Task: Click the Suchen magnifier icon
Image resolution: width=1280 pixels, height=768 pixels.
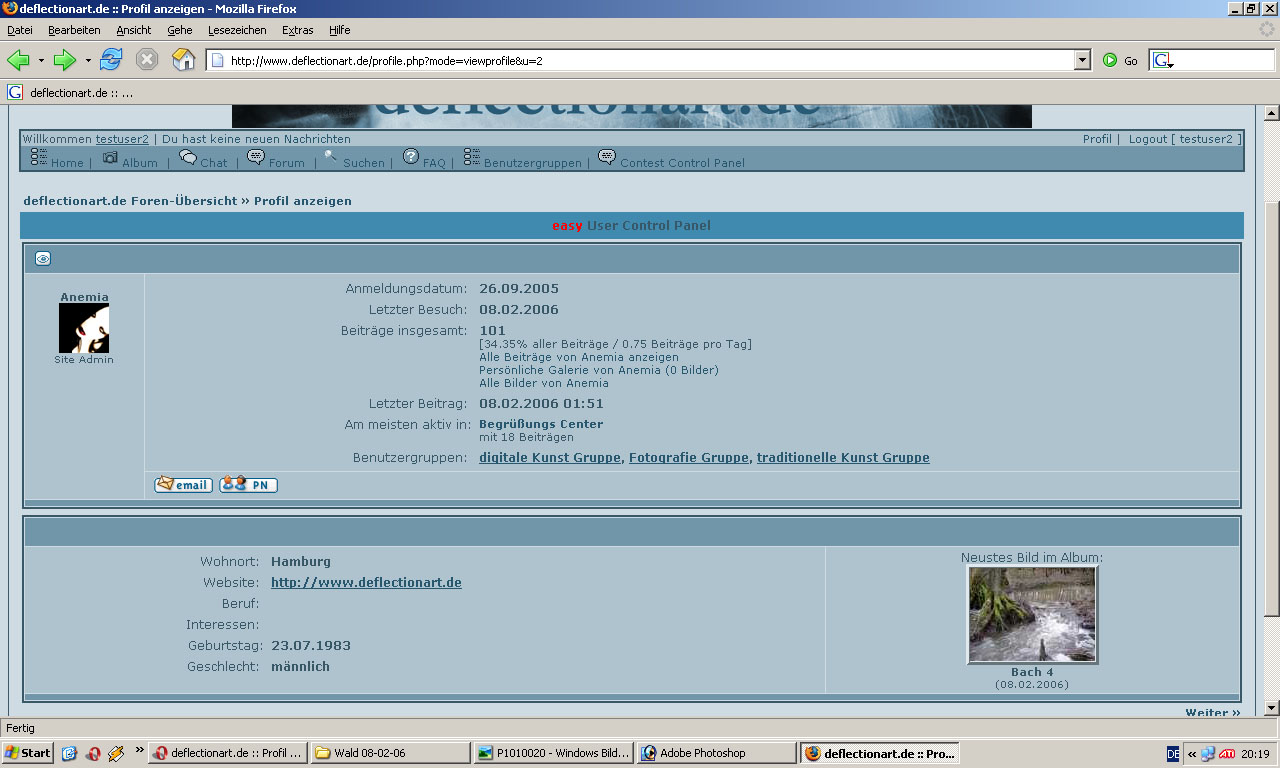Action: click(331, 157)
